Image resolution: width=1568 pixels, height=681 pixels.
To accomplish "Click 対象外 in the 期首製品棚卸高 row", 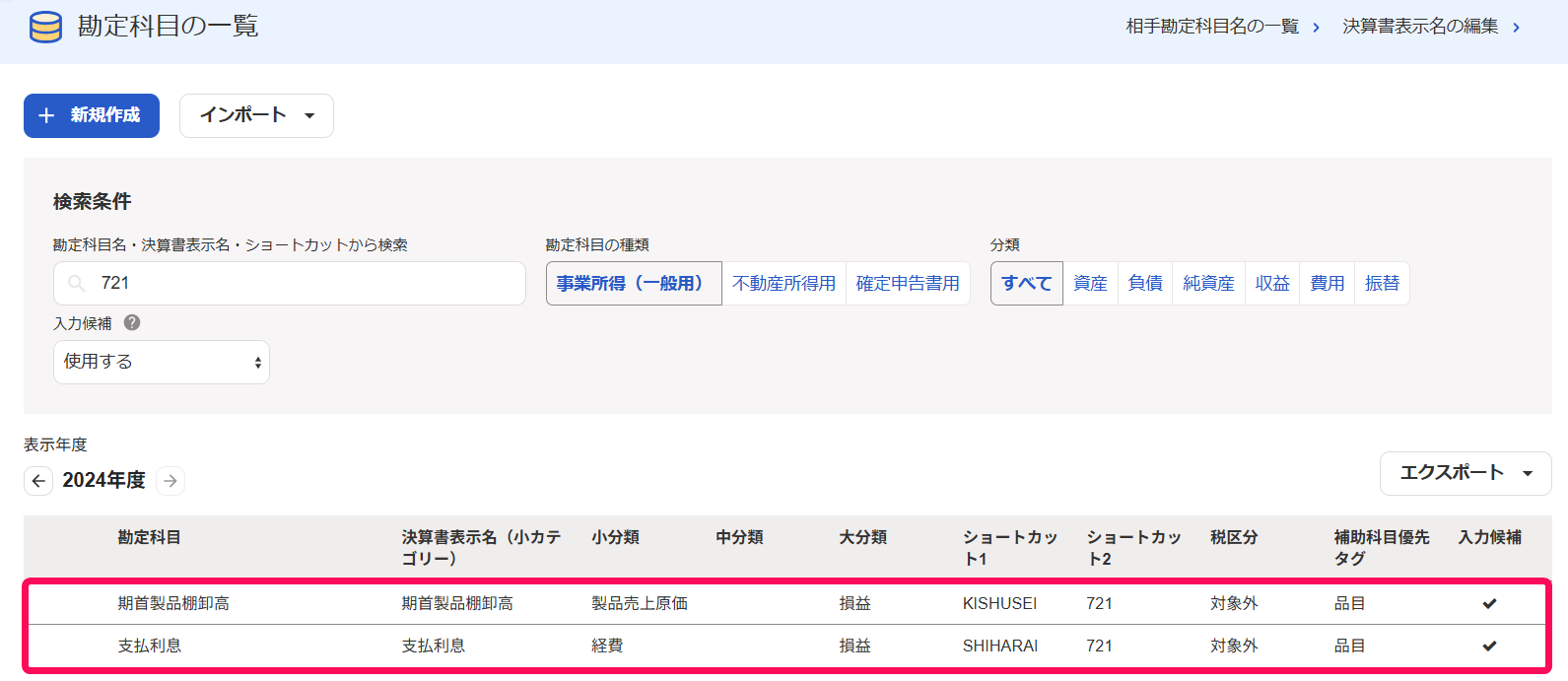I will [x=1234, y=603].
